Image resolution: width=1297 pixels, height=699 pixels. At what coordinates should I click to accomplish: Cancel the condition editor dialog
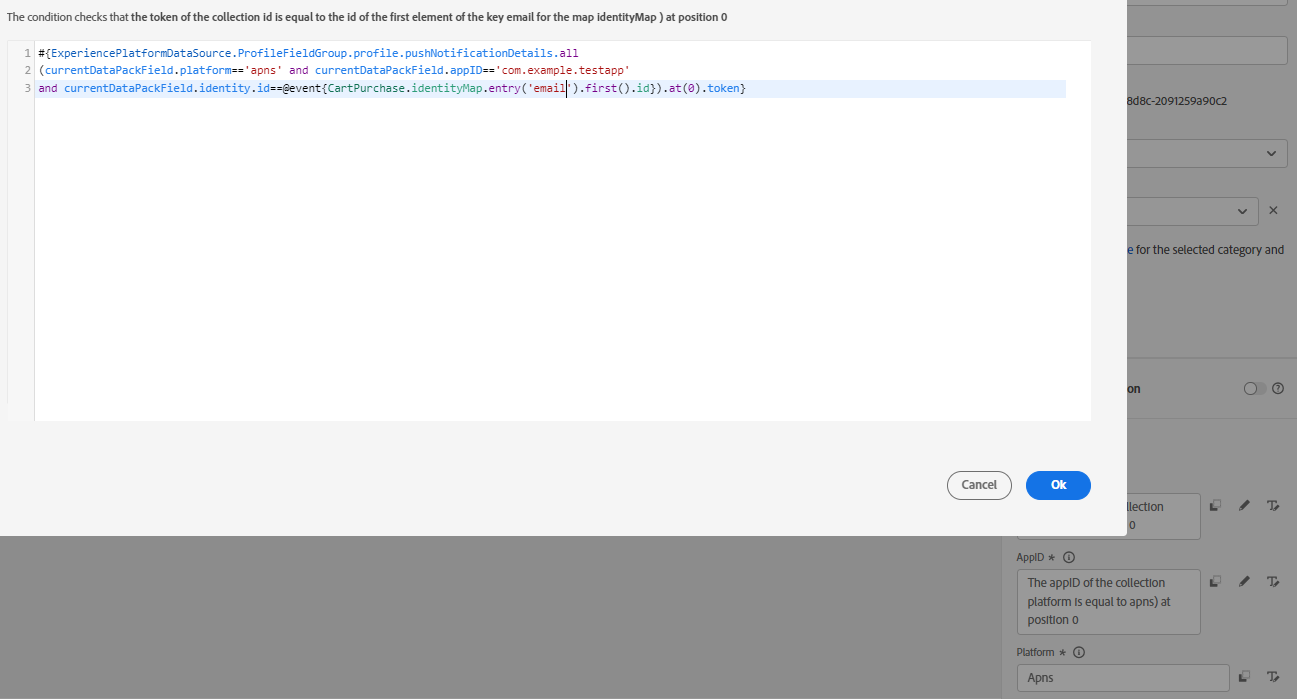pyautogui.click(x=979, y=485)
